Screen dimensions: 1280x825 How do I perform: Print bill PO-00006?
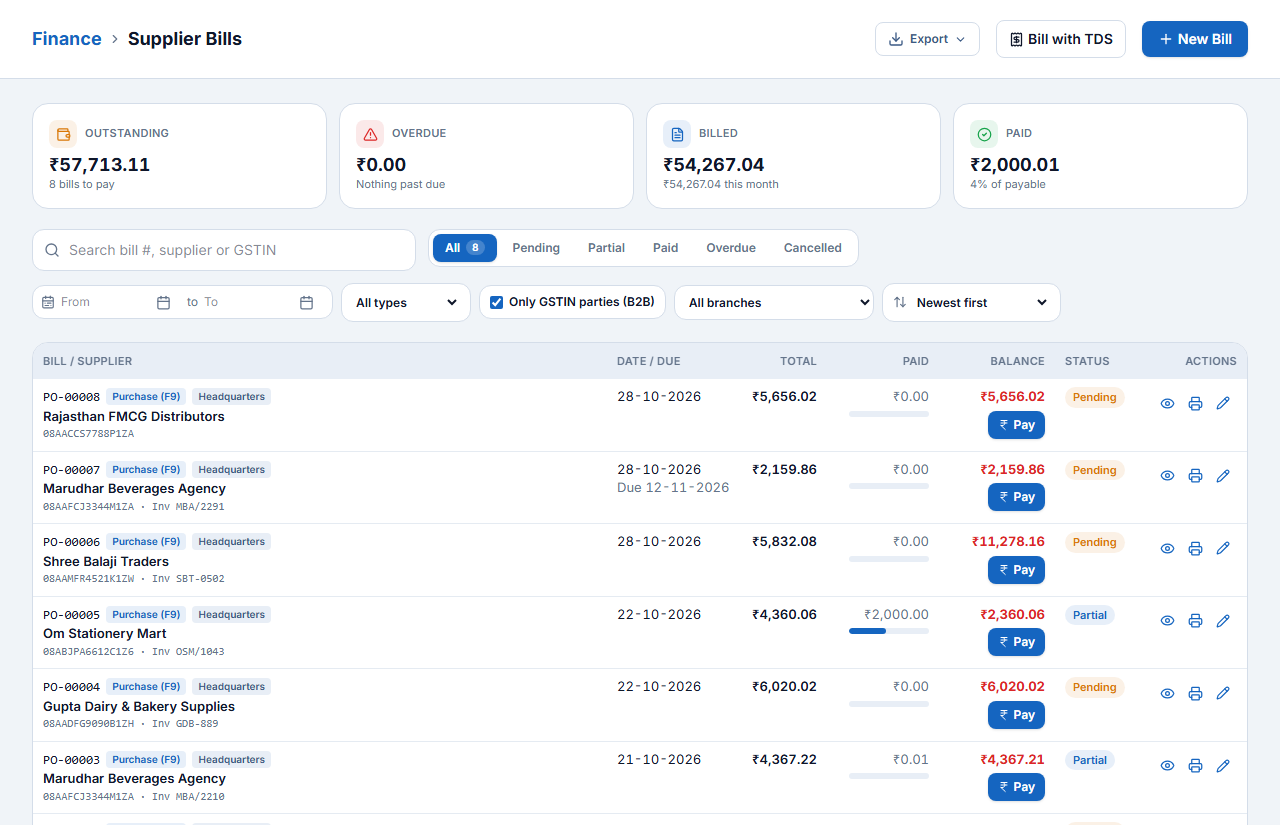1195,548
